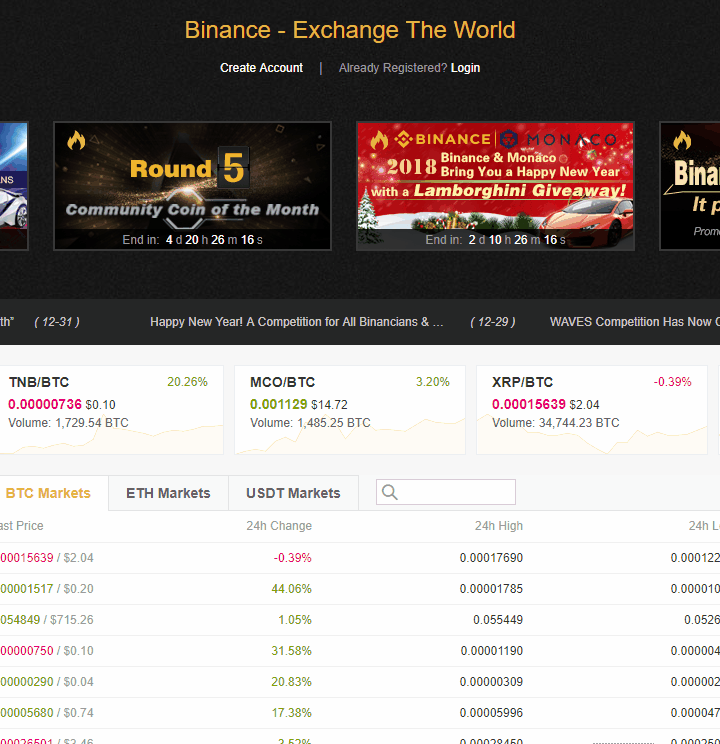Viewport: 720px width, 744px height.
Task: Click the (12-31) announcement date
Action: point(57,322)
